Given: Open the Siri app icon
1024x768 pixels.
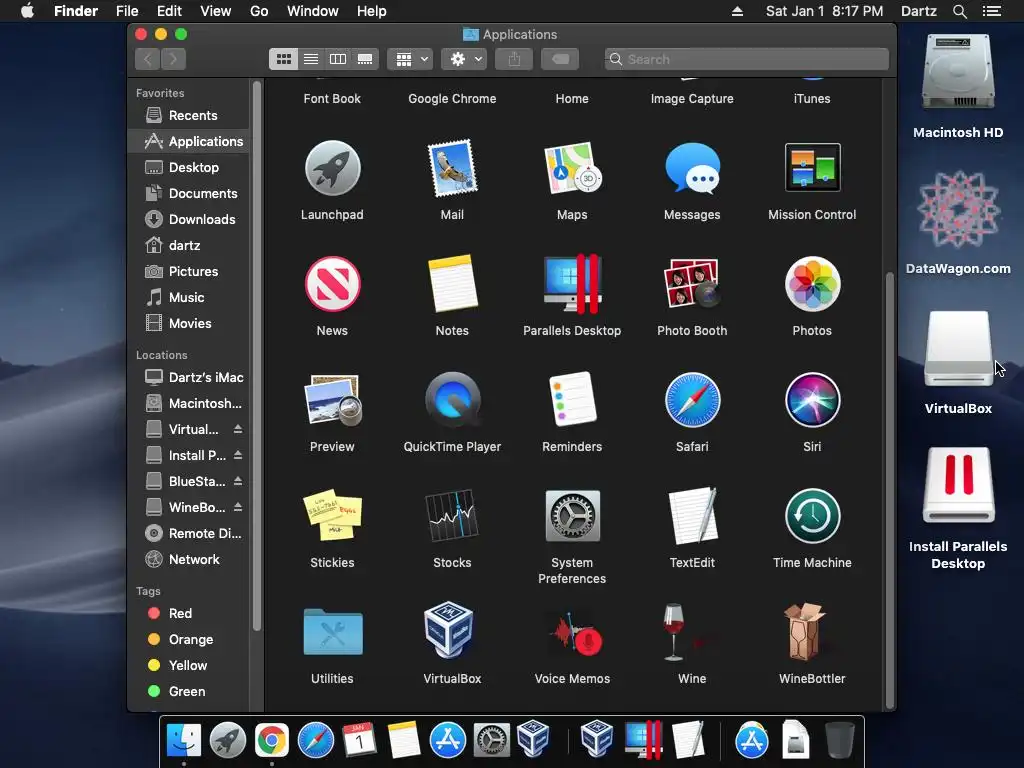Looking at the screenshot, I should pyautogui.click(x=812, y=400).
